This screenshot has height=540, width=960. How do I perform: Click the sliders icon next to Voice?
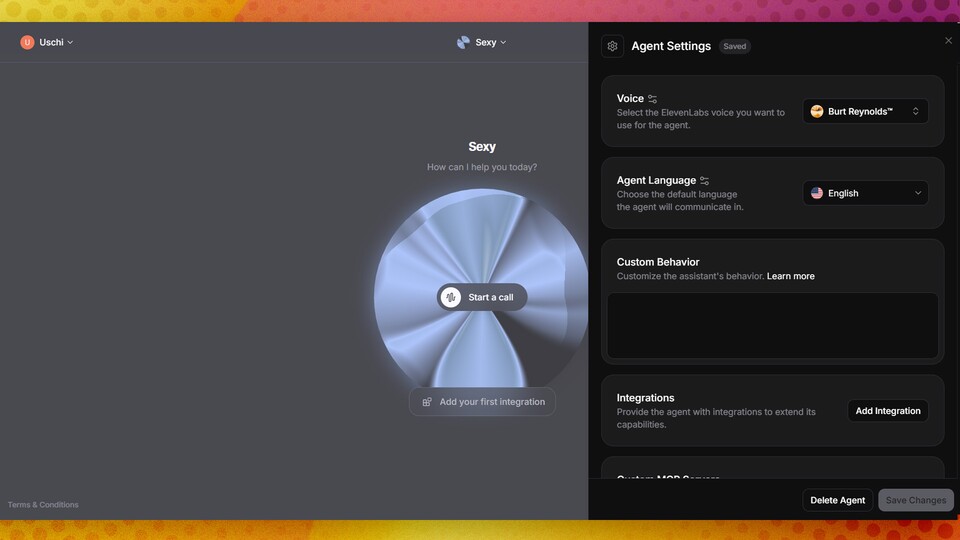point(653,99)
